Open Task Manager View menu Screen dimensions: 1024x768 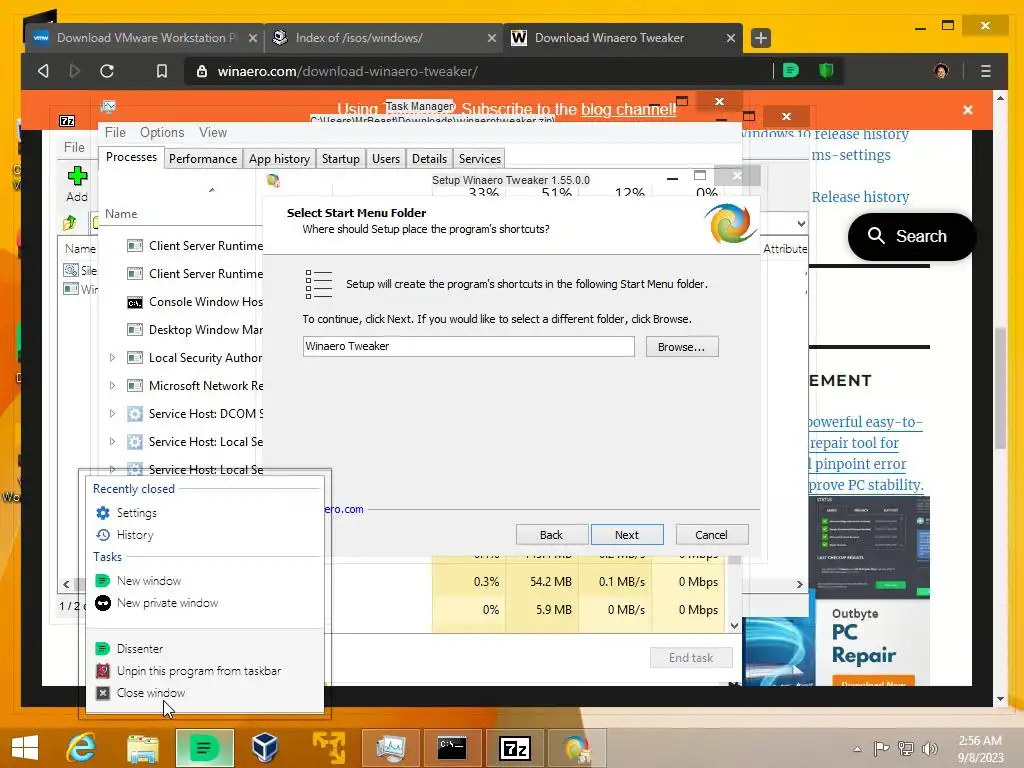213,133
